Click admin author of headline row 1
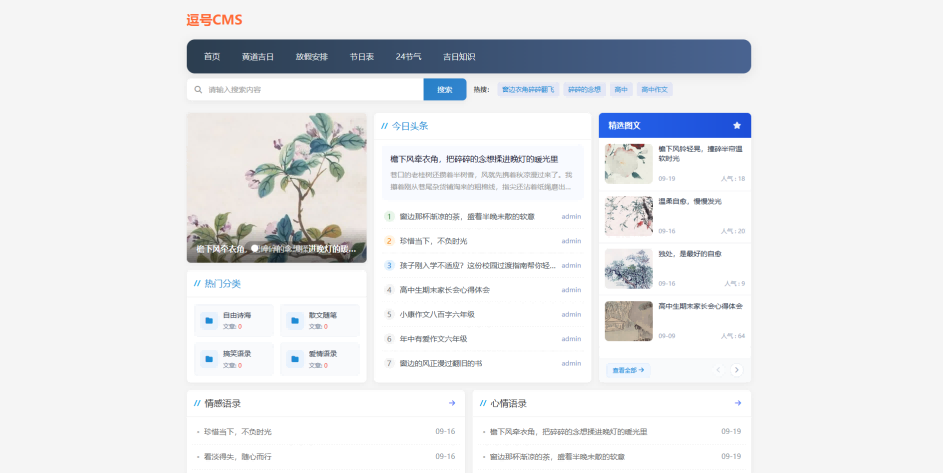Image resolution: width=943 pixels, height=473 pixels. [571, 217]
